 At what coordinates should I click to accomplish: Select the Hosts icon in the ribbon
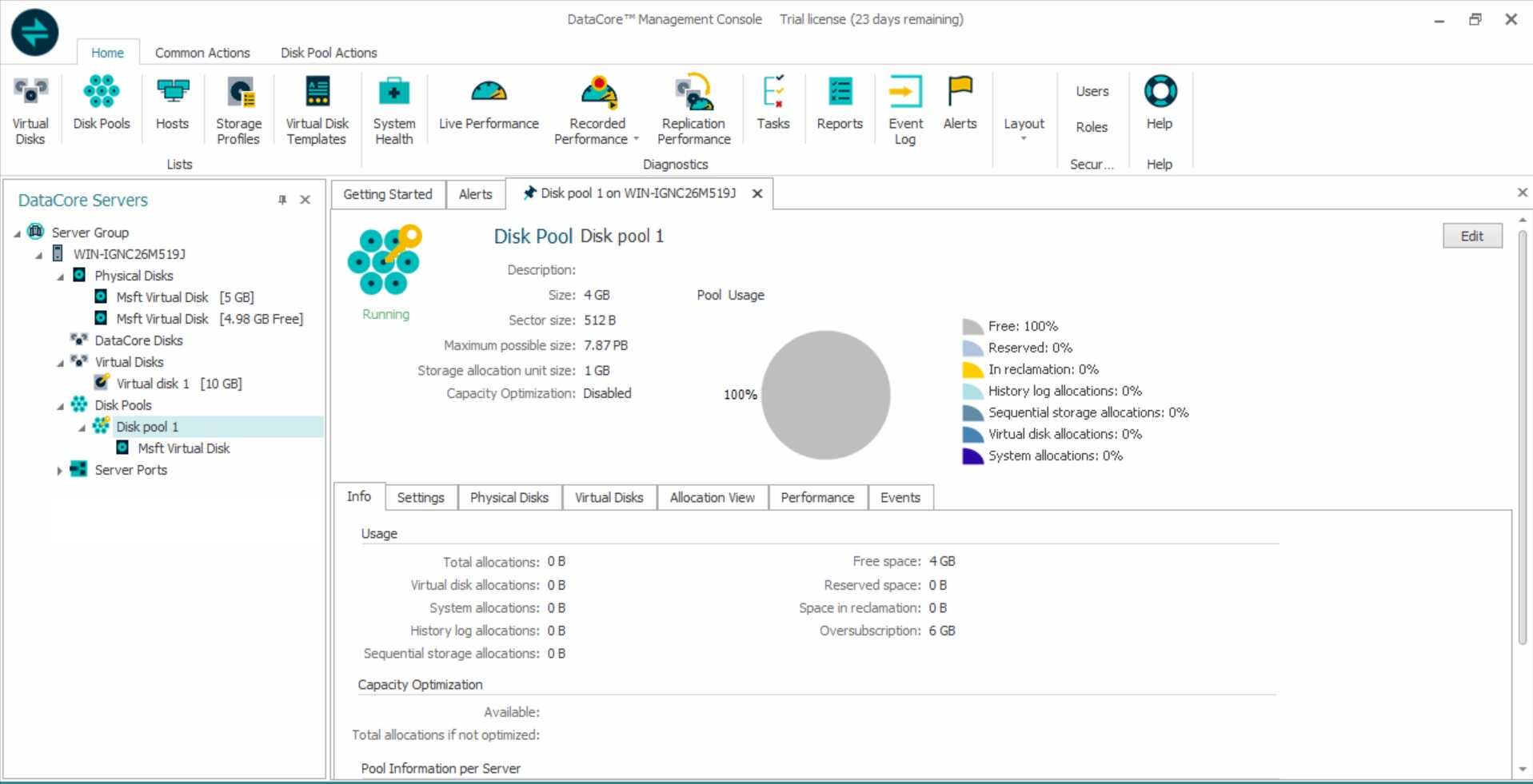[x=172, y=104]
